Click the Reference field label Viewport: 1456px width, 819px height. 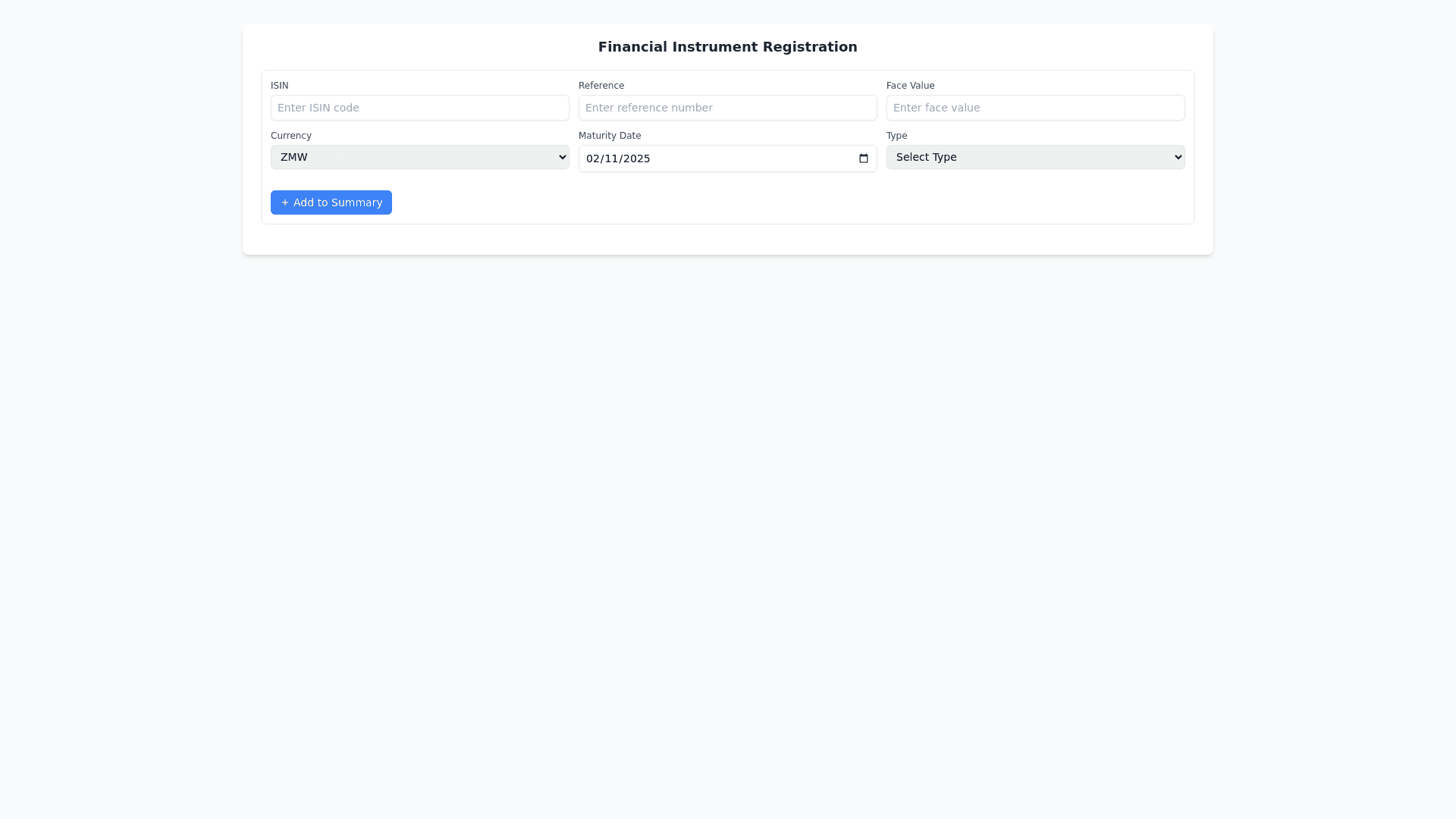601,86
